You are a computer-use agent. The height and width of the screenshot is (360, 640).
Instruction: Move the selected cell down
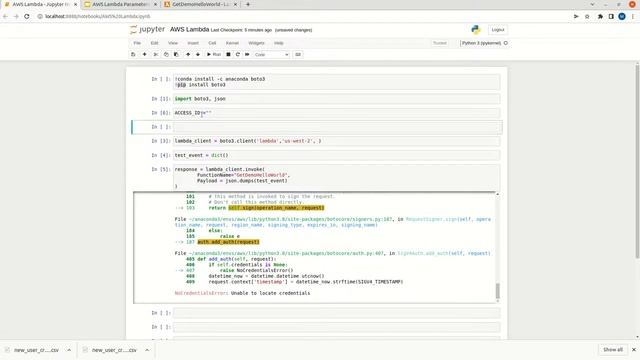pos(198,54)
